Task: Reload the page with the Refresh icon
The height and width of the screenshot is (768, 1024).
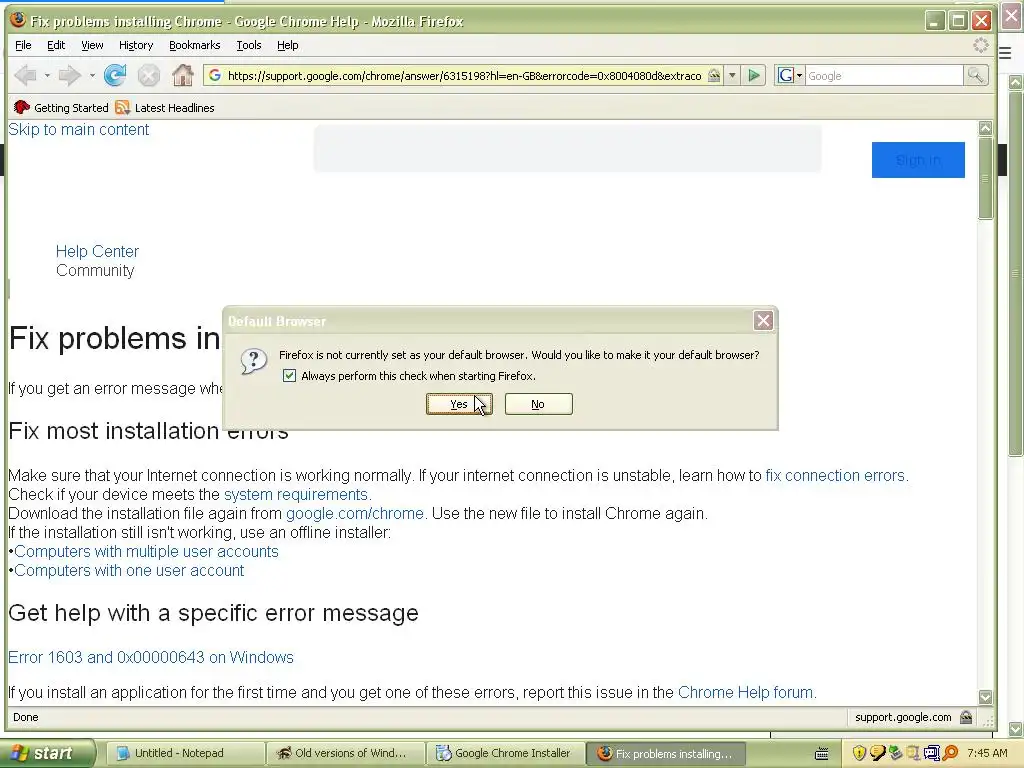Action: 115,76
